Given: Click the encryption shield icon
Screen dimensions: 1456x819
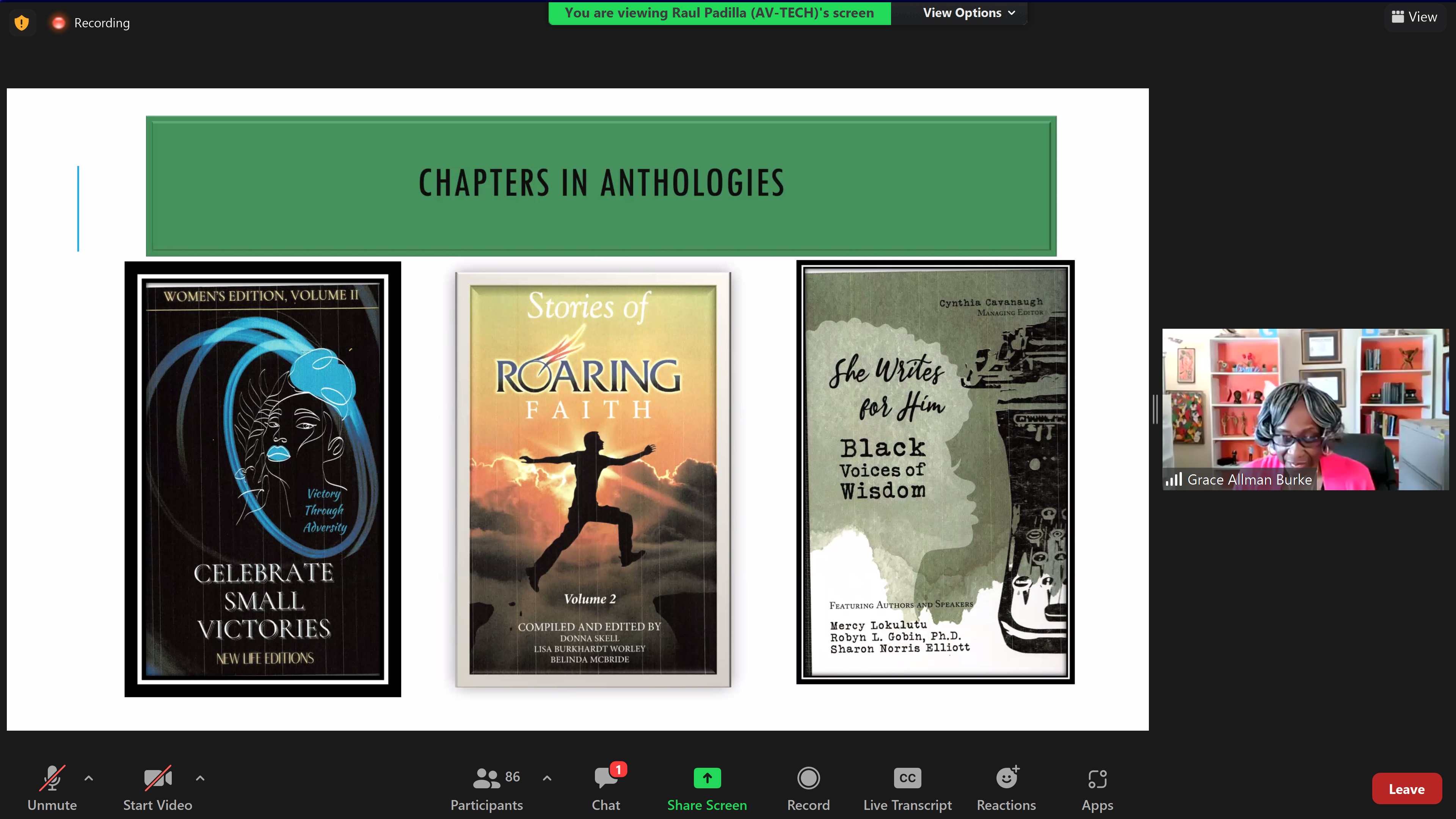Looking at the screenshot, I should click(x=22, y=23).
